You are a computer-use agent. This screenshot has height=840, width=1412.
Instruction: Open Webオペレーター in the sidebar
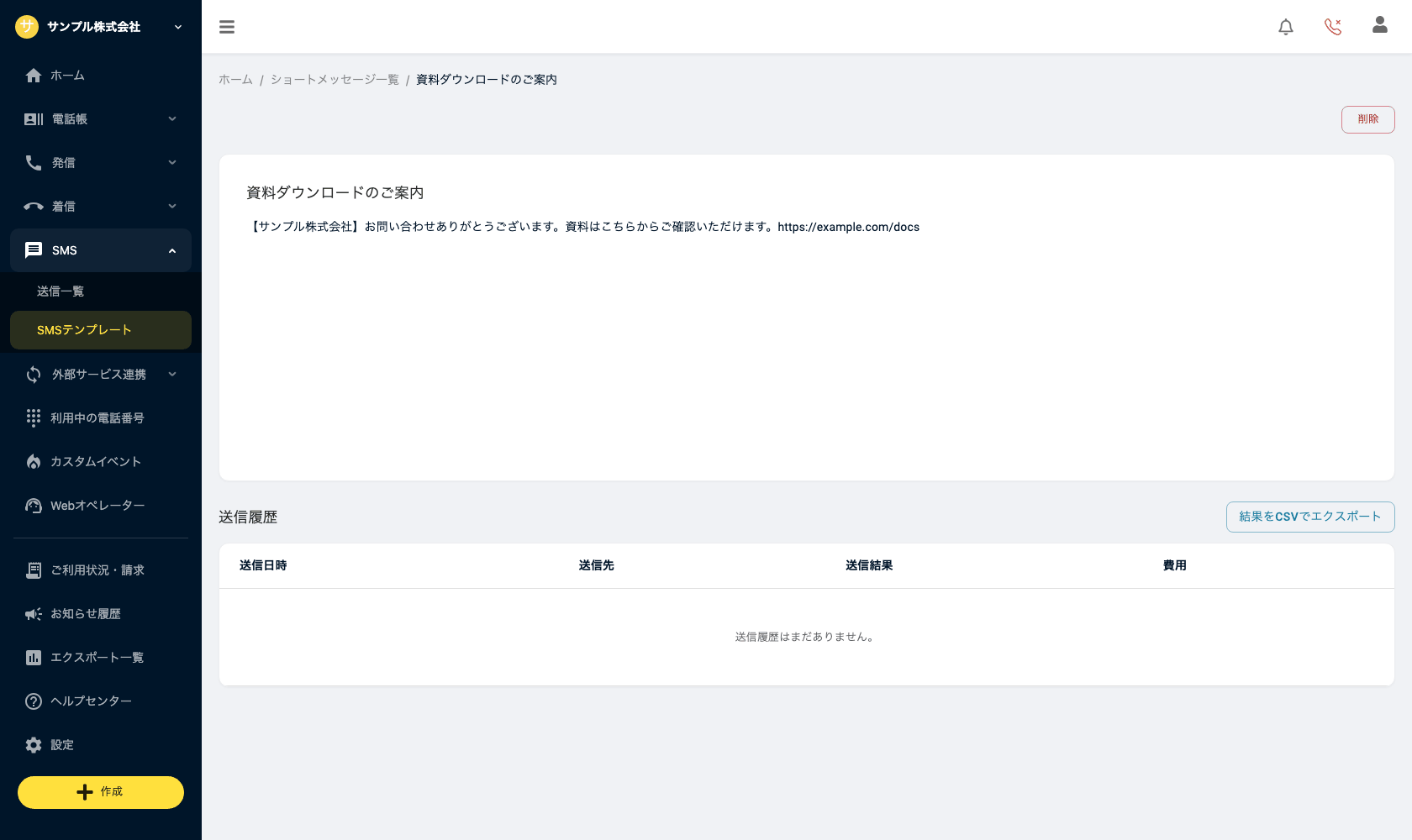pos(101,506)
